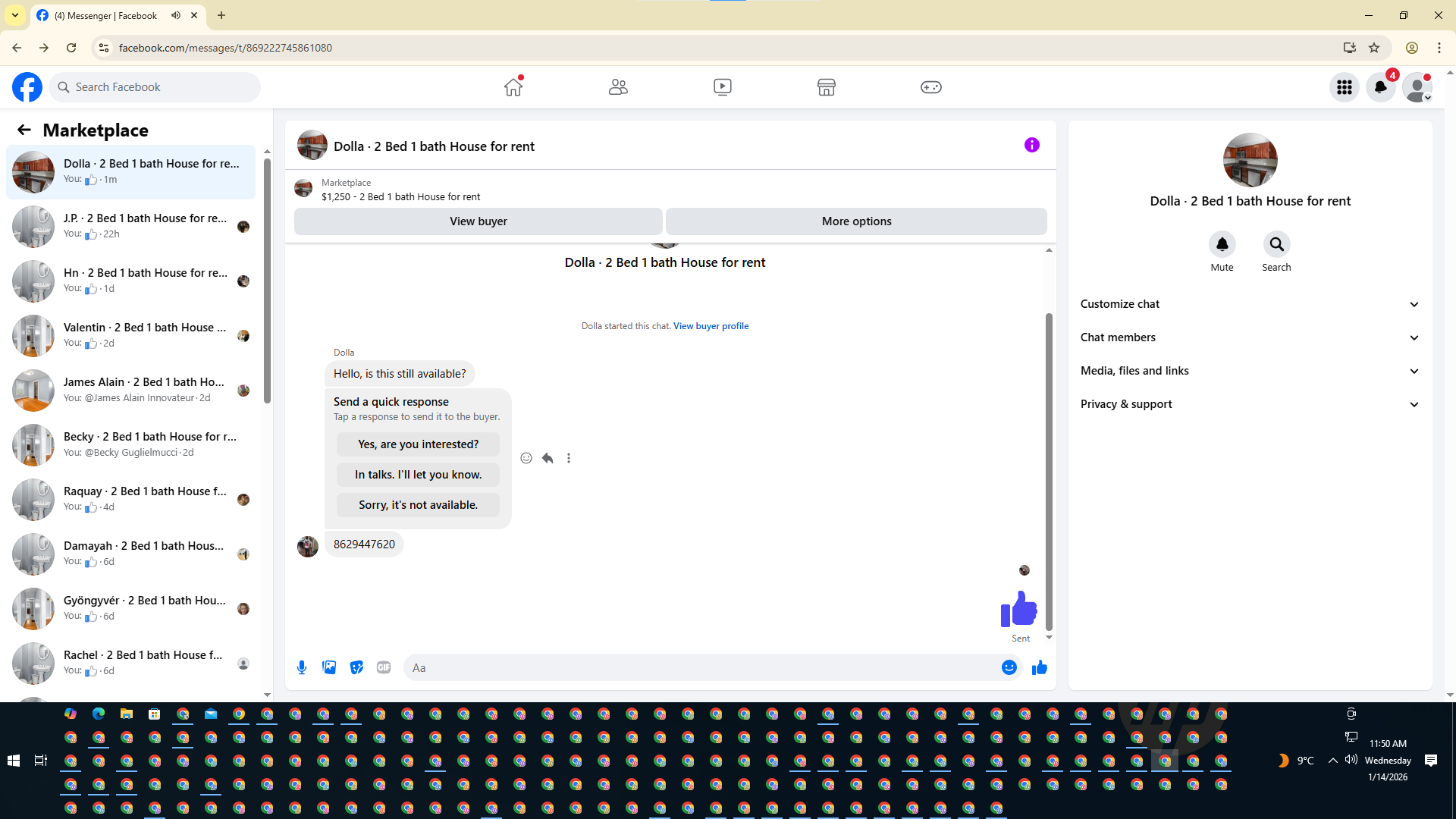Open the emoji picker in message box
This screenshot has height=819, width=1456.
tap(1009, 667)
